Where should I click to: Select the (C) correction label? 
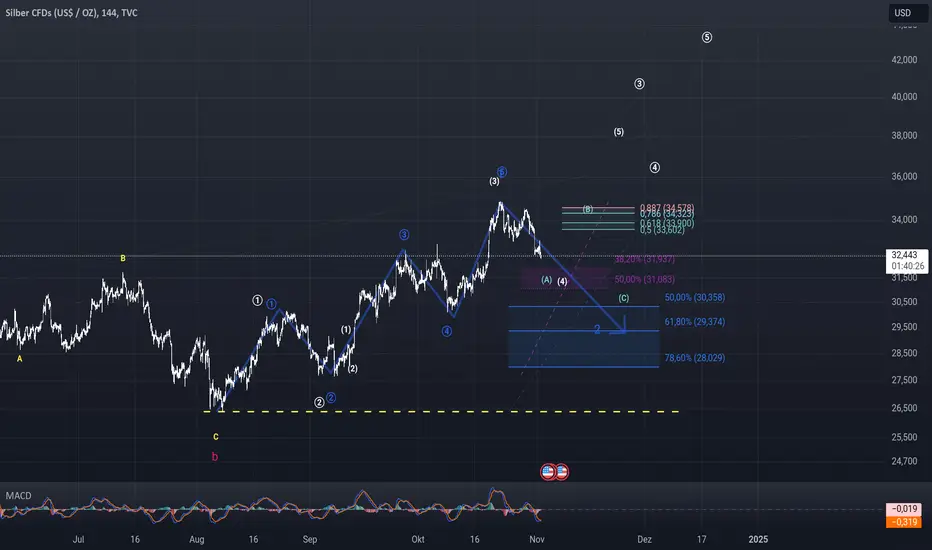pyautogui.click(x=624, y=298)
